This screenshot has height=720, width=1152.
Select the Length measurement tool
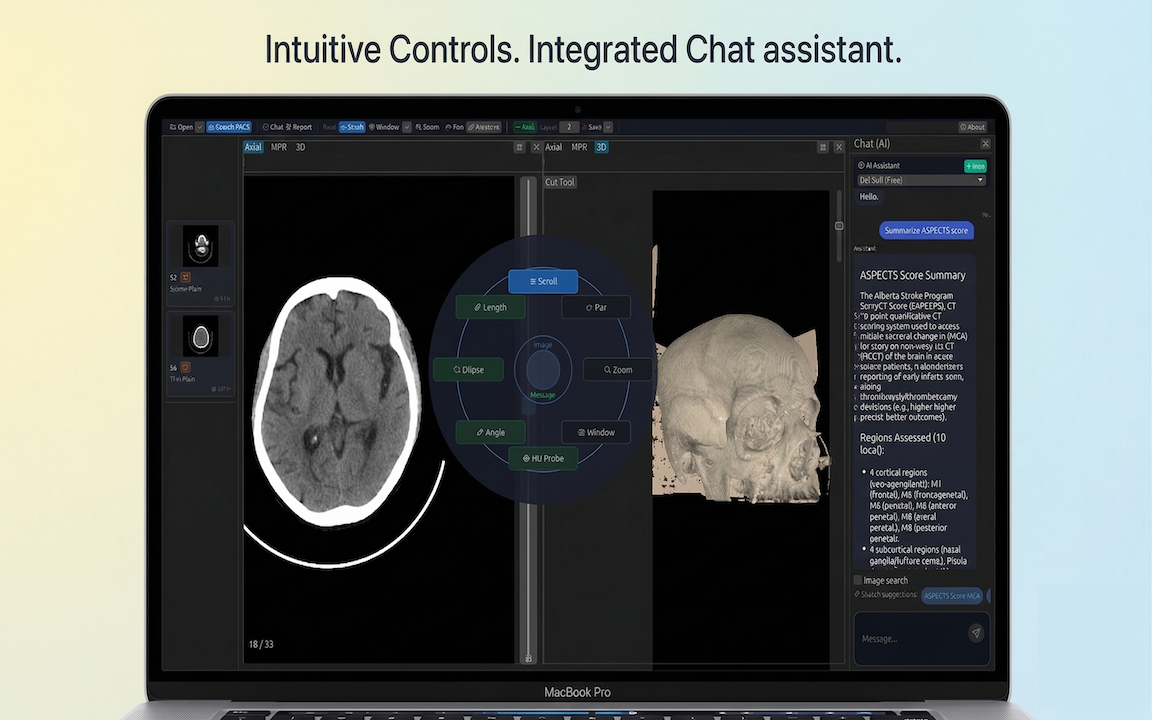[x=489, y=307]
